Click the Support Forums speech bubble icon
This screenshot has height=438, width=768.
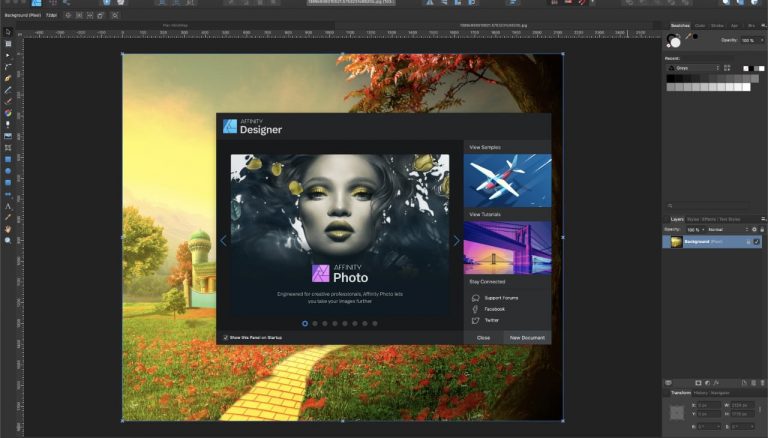pos(475,298)
